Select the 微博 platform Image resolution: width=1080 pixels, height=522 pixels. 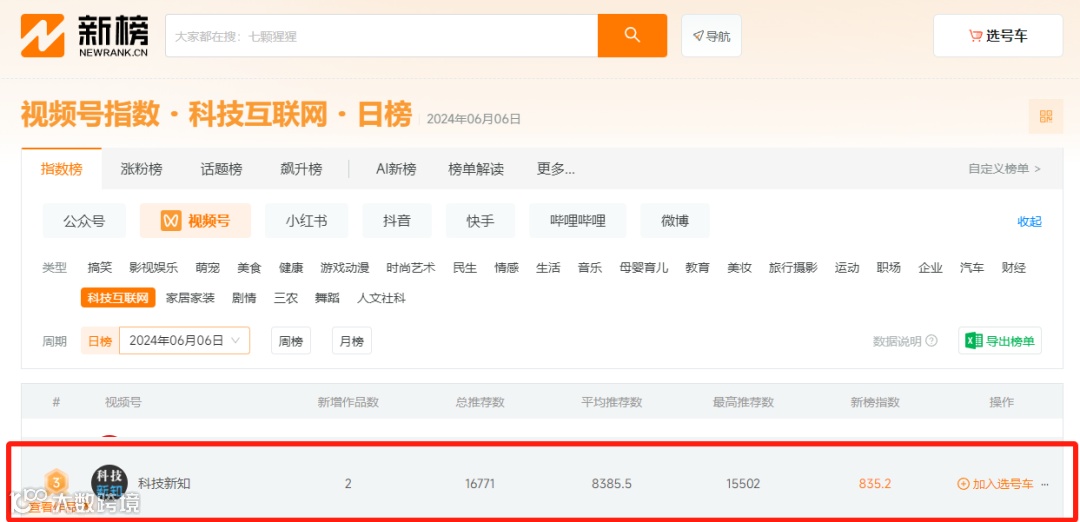675,221
